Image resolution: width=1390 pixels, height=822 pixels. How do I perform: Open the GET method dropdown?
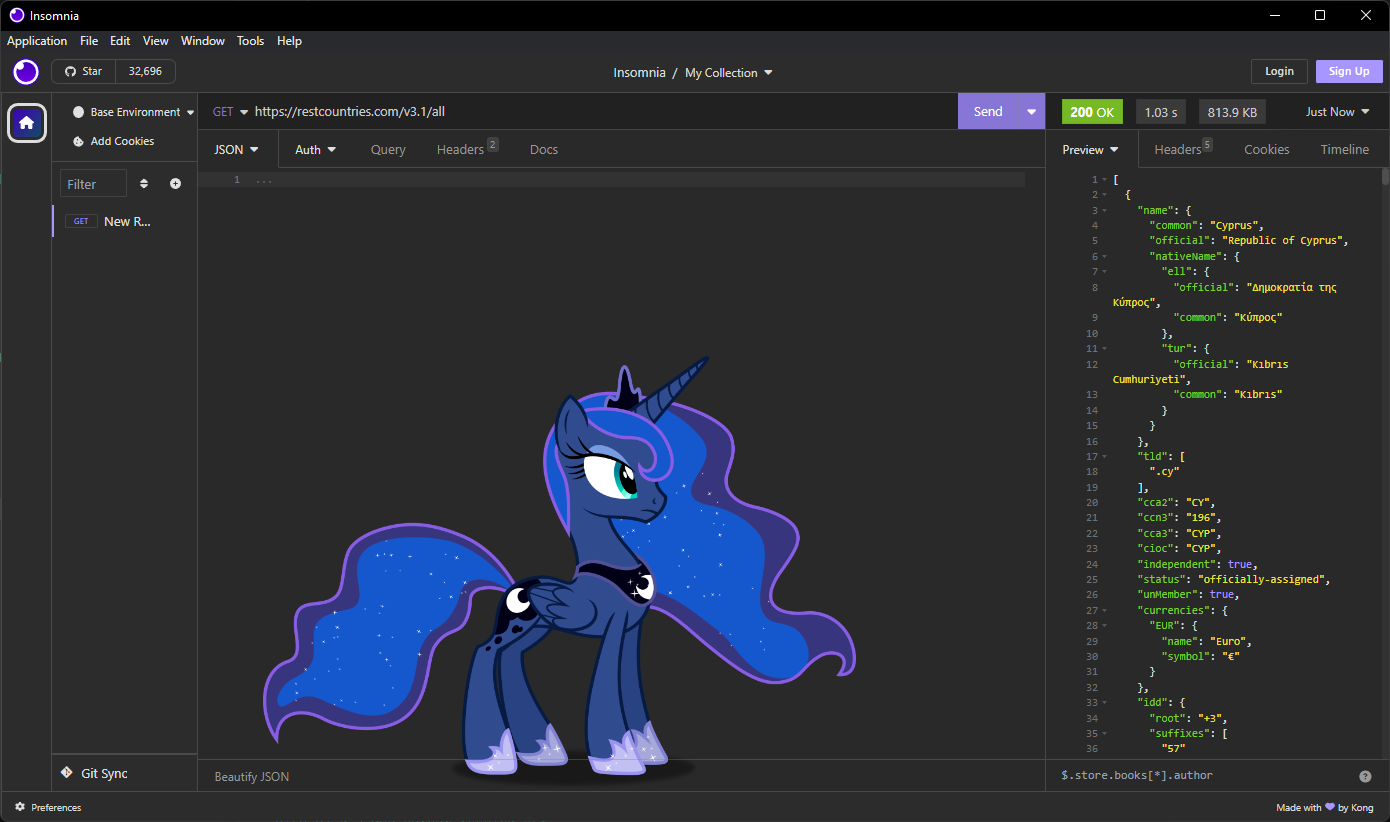point(230,112)
